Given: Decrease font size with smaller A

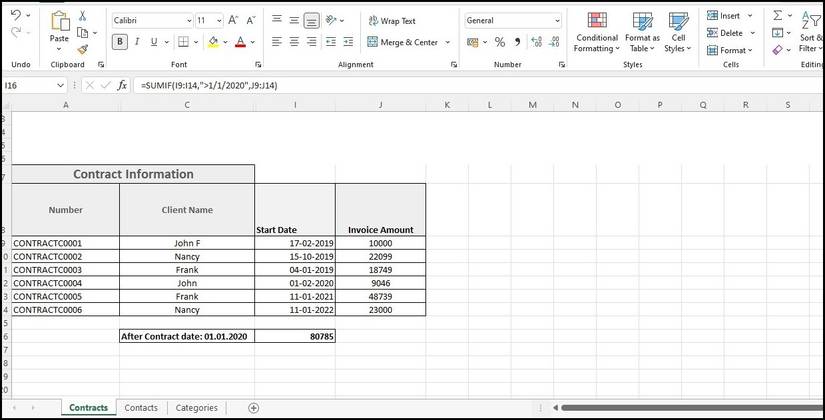Looking at the screenshot, I should coord(251,21).
